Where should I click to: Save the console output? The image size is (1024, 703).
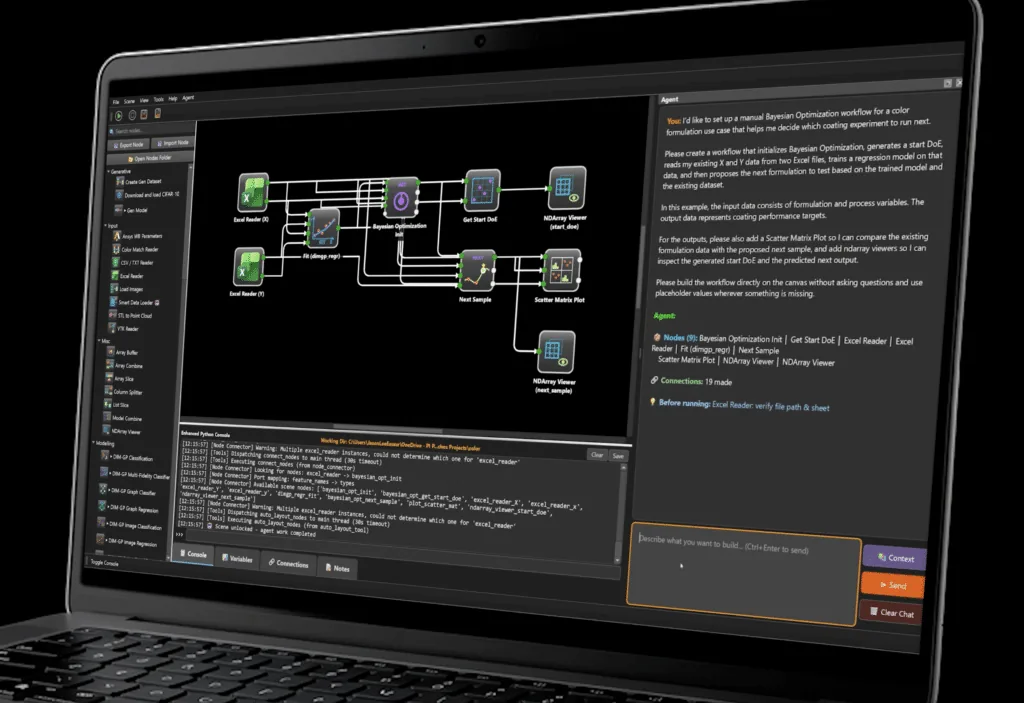tap(618, 456)
